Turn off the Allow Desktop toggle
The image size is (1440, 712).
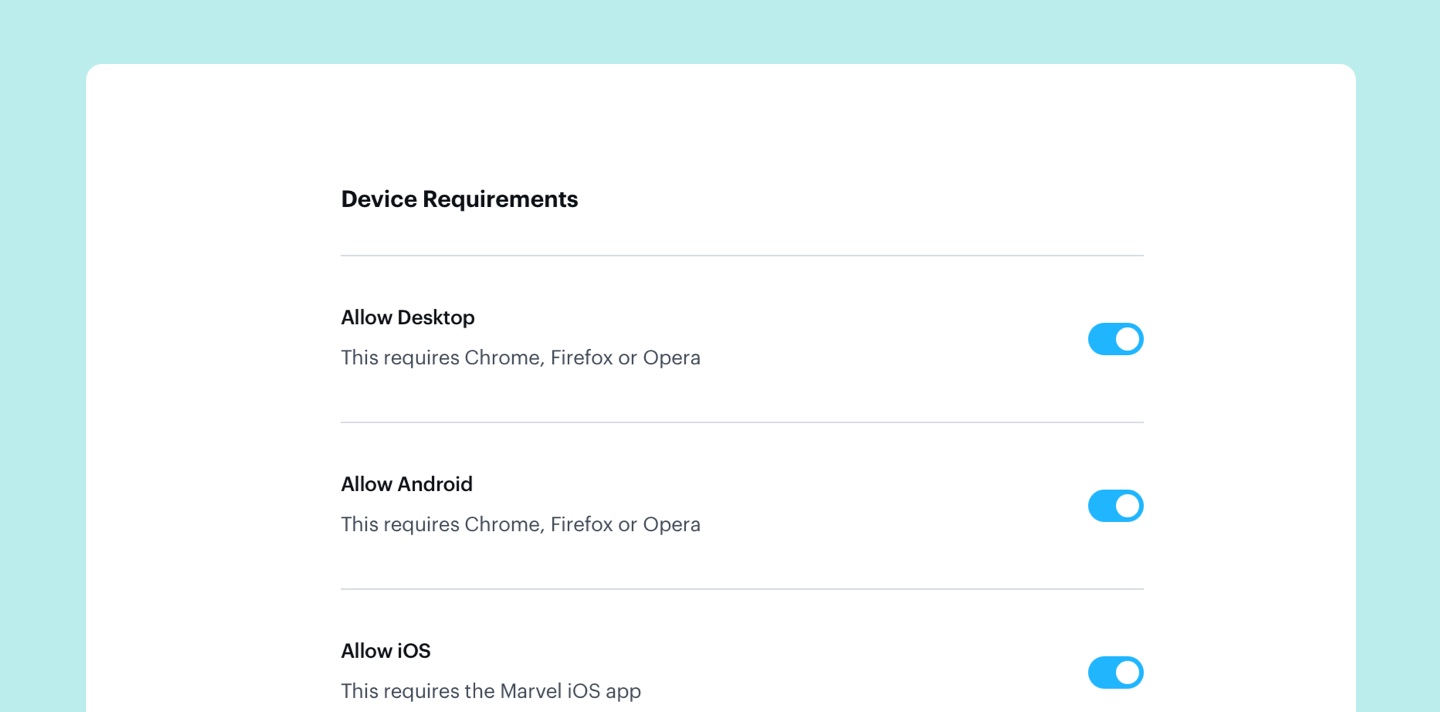click(x=1115, y=339)
